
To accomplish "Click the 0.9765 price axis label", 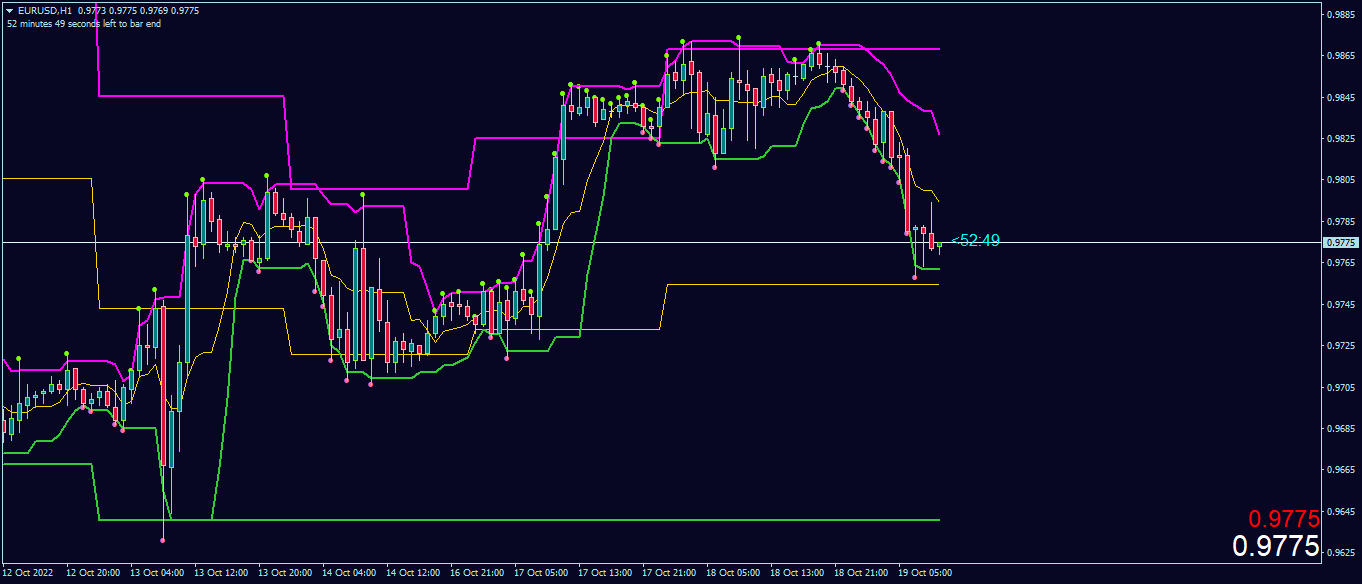I will 1340,263.
